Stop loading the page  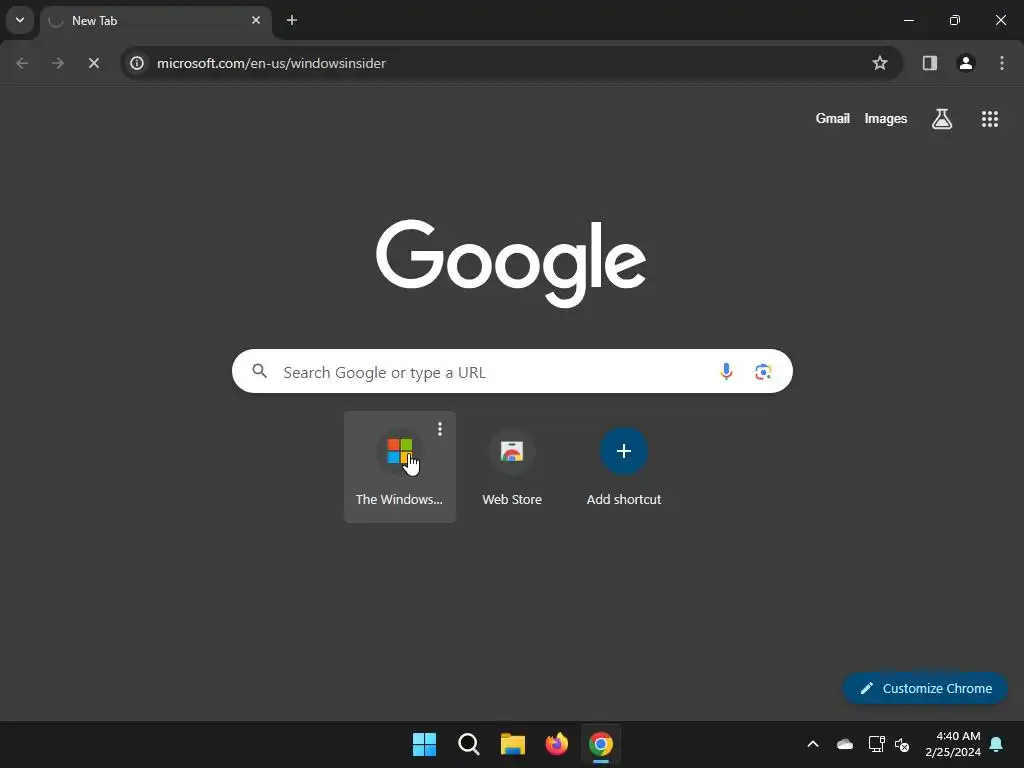[94, 63]
